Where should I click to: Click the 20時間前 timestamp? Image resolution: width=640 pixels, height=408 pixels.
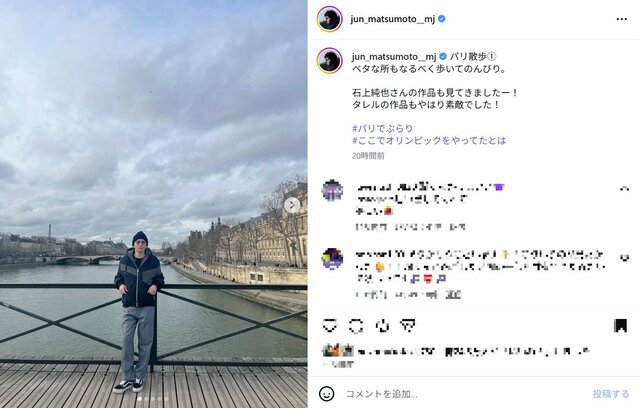tap(368, 156)
